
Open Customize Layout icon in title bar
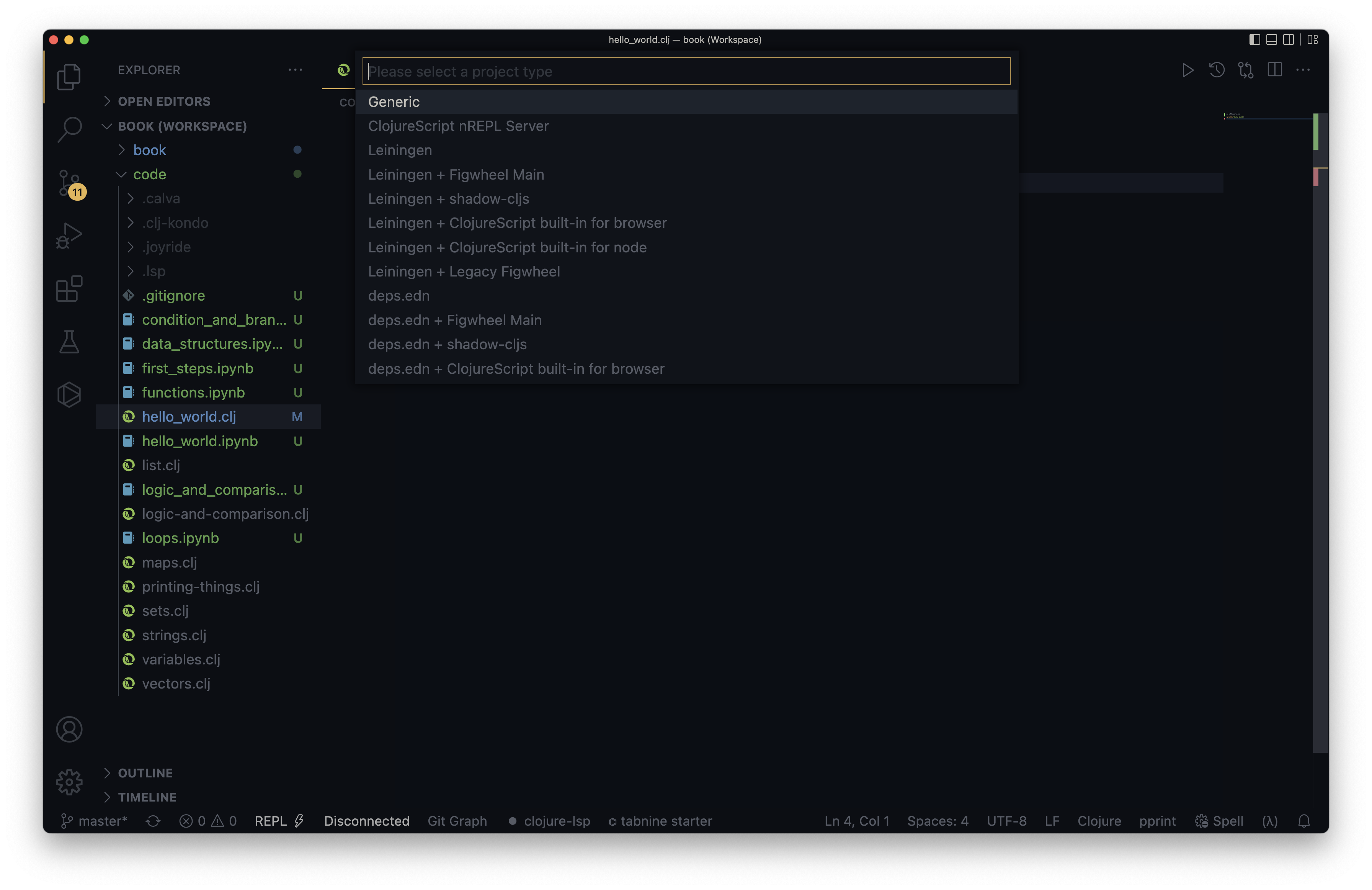pos(1313,39)
